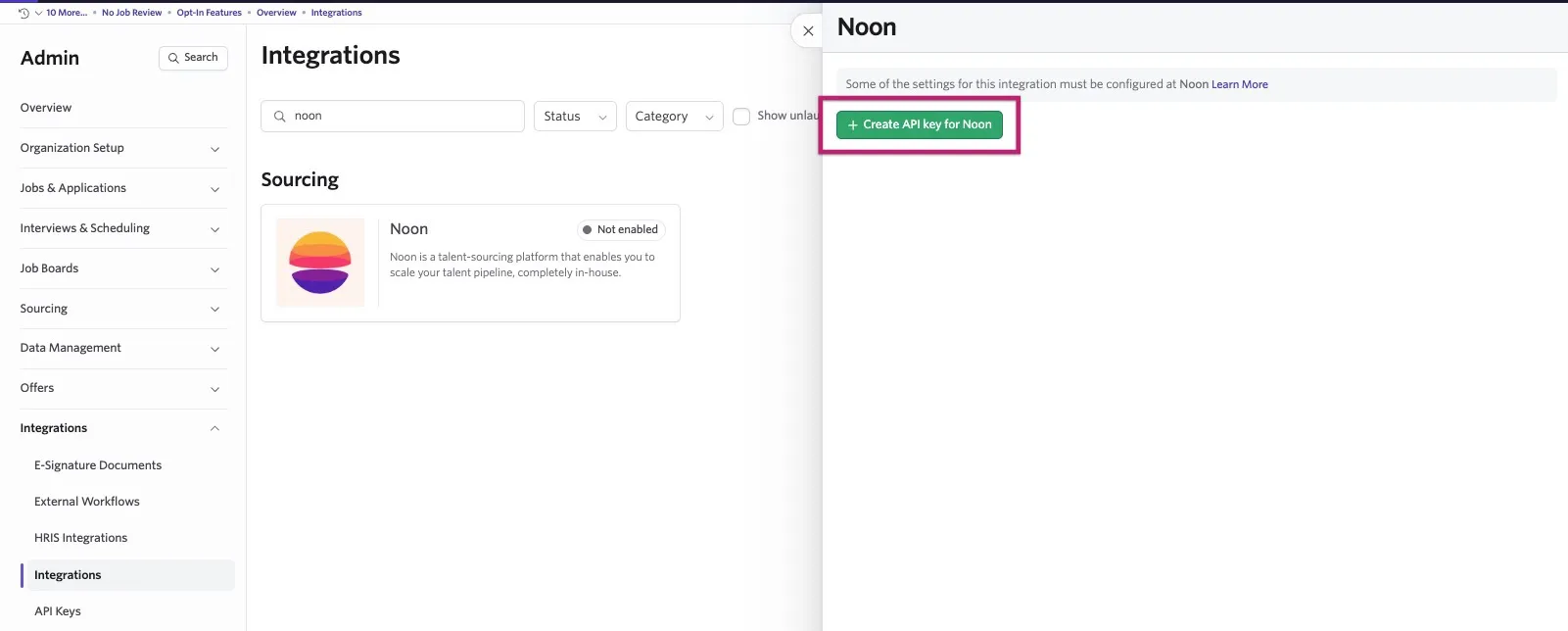Expand Jobs & Applications section
Screen dimensions: 1568x631
(x=123, y=188)
